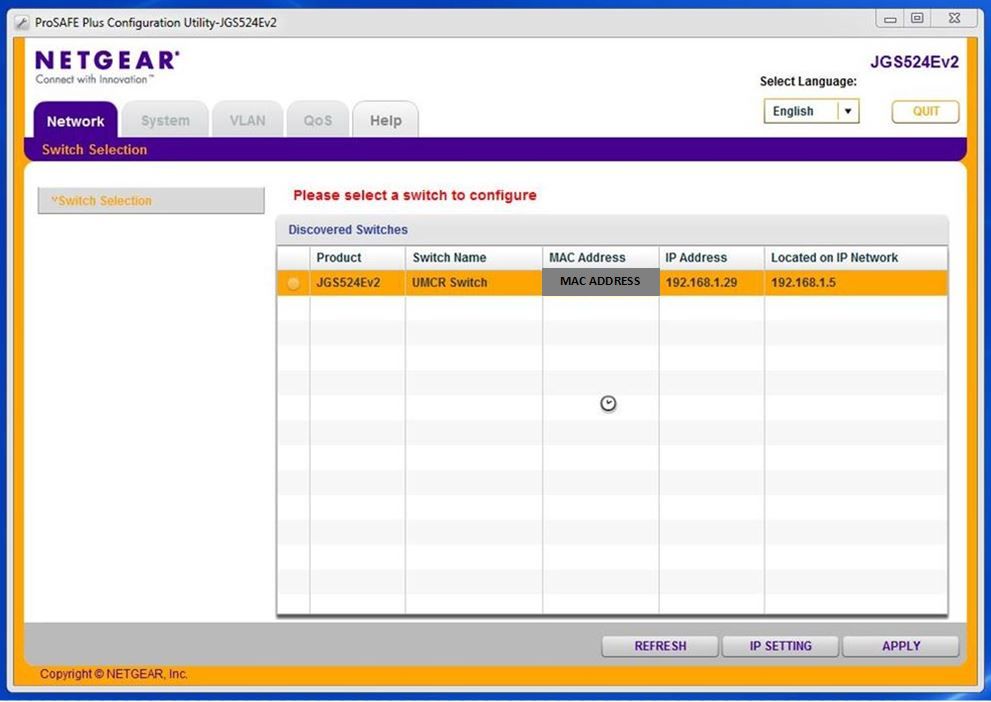Click the NETGEAR logo

107,67
